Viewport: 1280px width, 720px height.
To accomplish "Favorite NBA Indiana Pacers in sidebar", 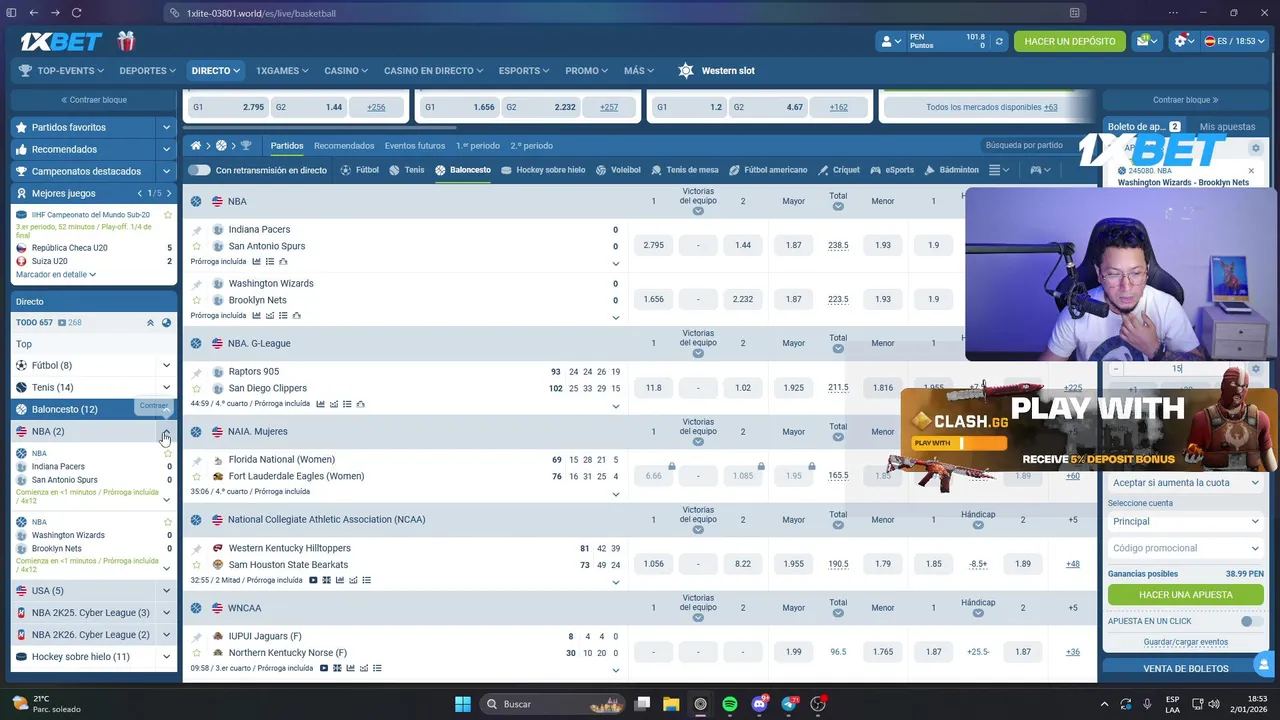I will [168, 454].
